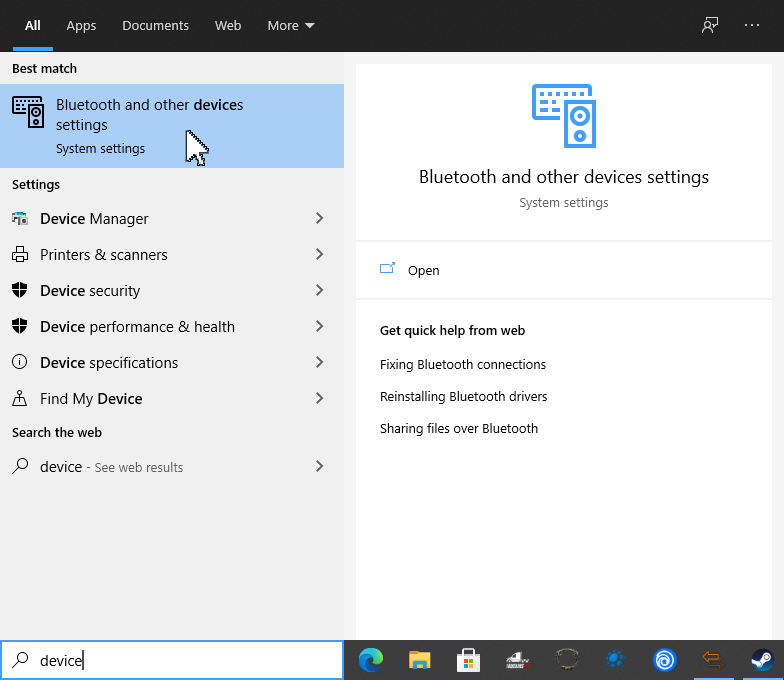Open Device performance & health result
This screenshot has height=680, width=784.
click(172, 326)
